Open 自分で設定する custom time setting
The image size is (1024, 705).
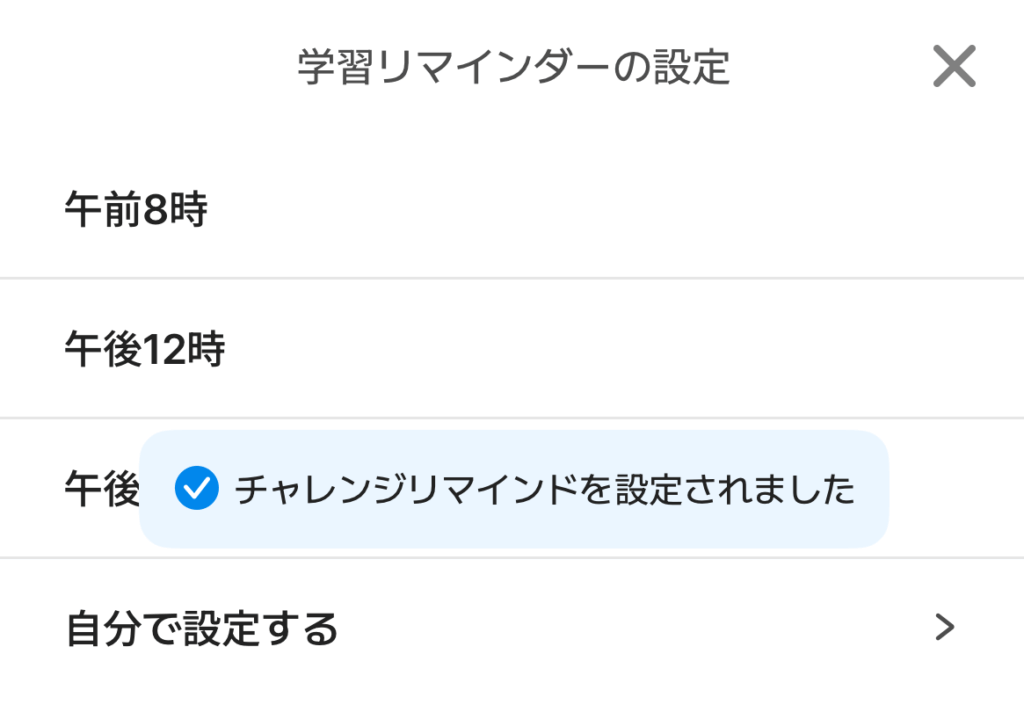(x=512, y=628)
